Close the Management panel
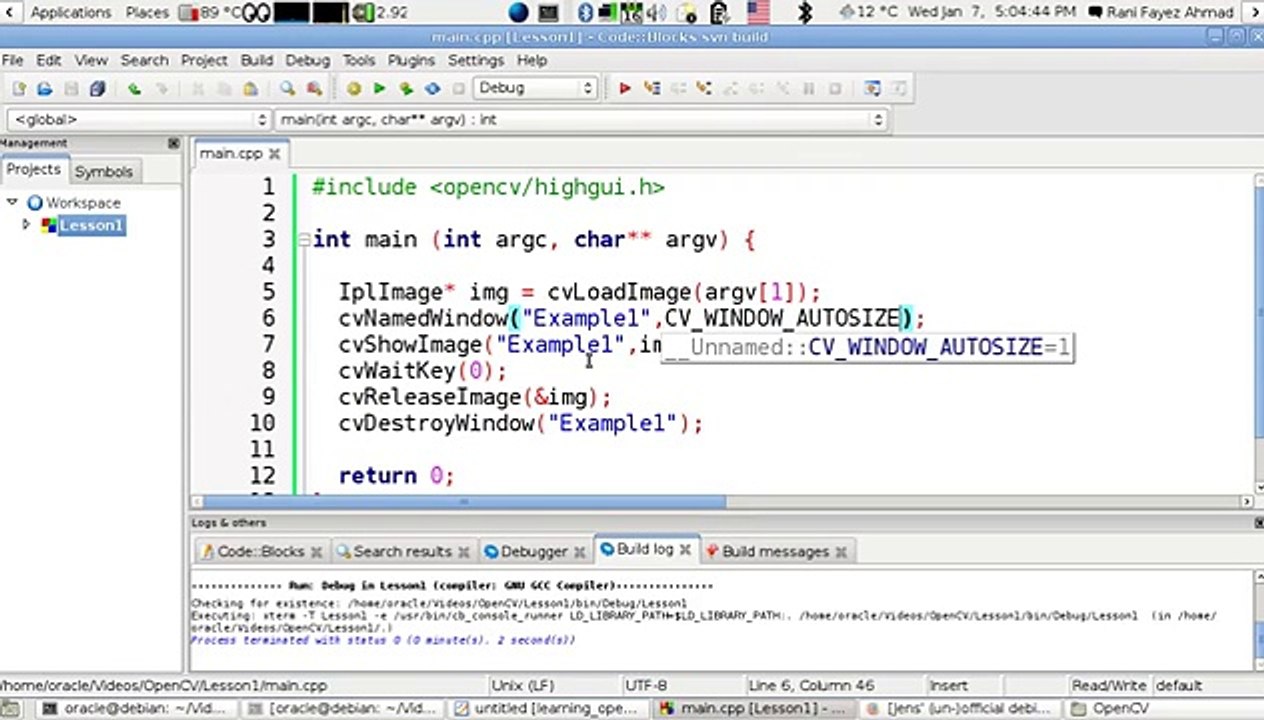This screenshot has height=720, width=1264. [174, 144]
